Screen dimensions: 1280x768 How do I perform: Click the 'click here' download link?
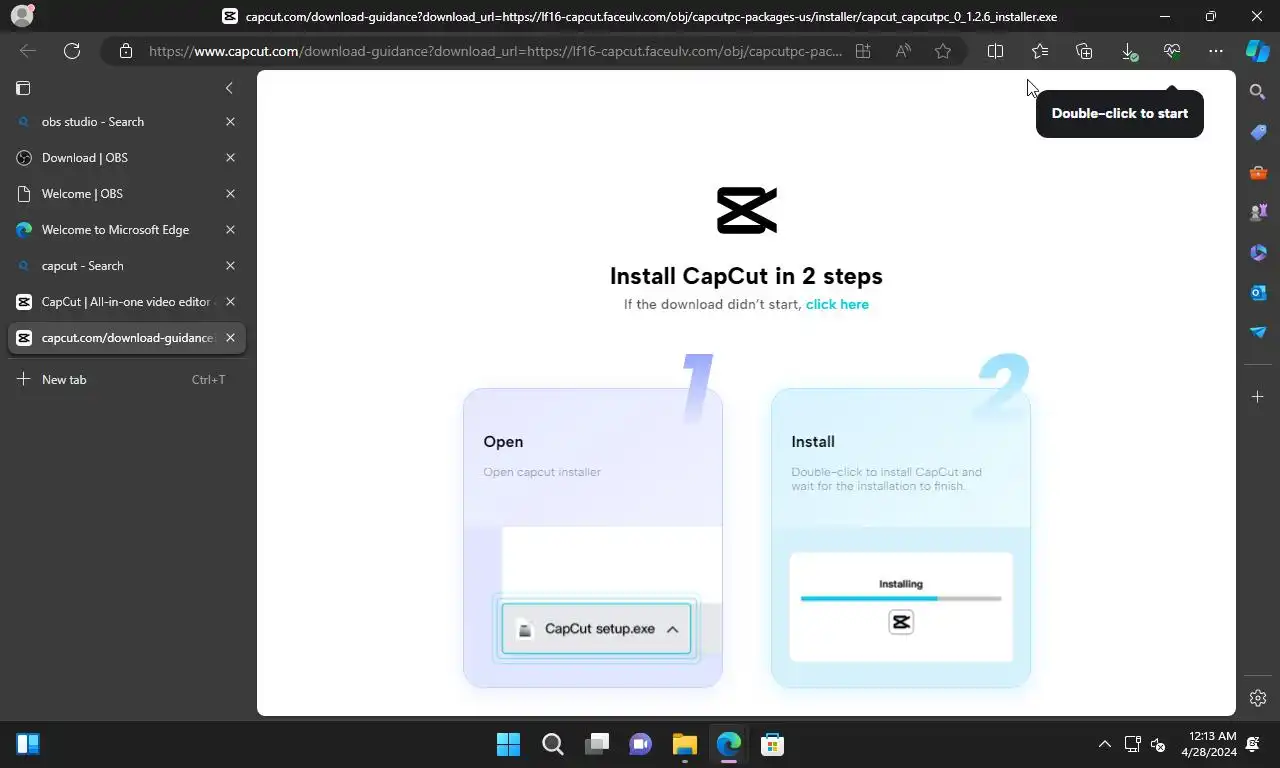tap(837, 304)
